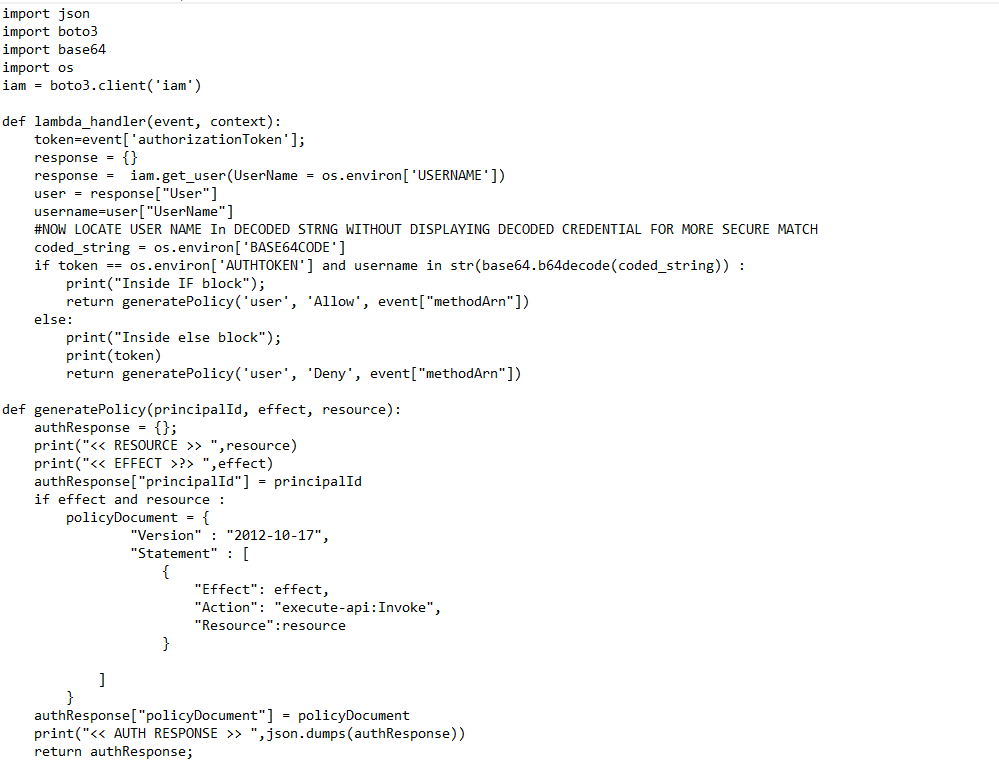Image resolution: width=999 pixels, height=771 pixels.
Task: Click the final 'return authResponse;' line
Action: (x=113, y=752)
